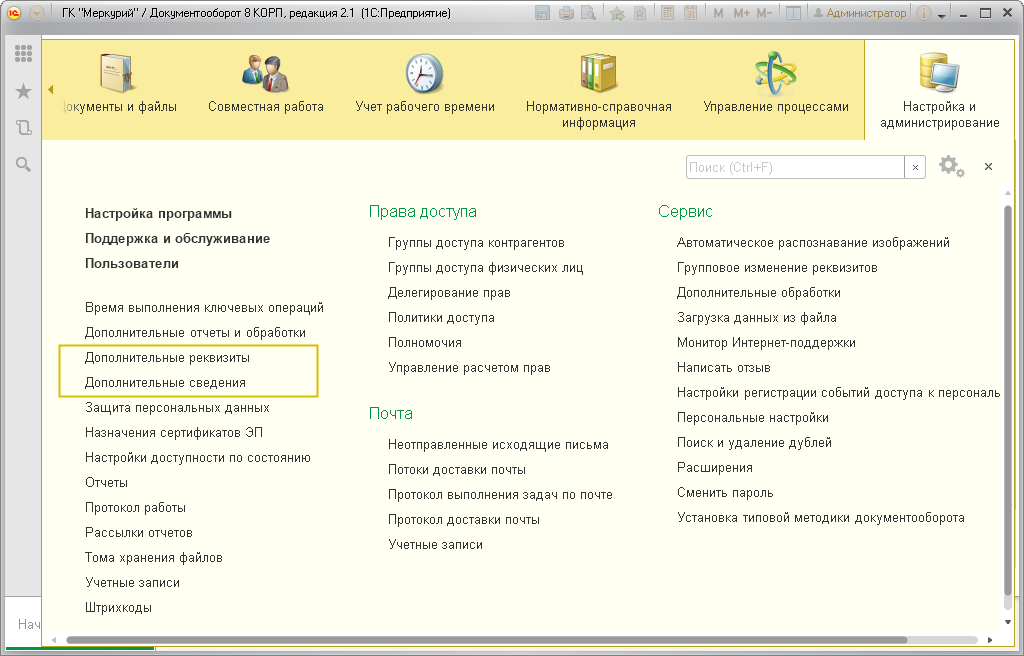Open the sections menu grid icon
1024x656 pixels.
24,54
